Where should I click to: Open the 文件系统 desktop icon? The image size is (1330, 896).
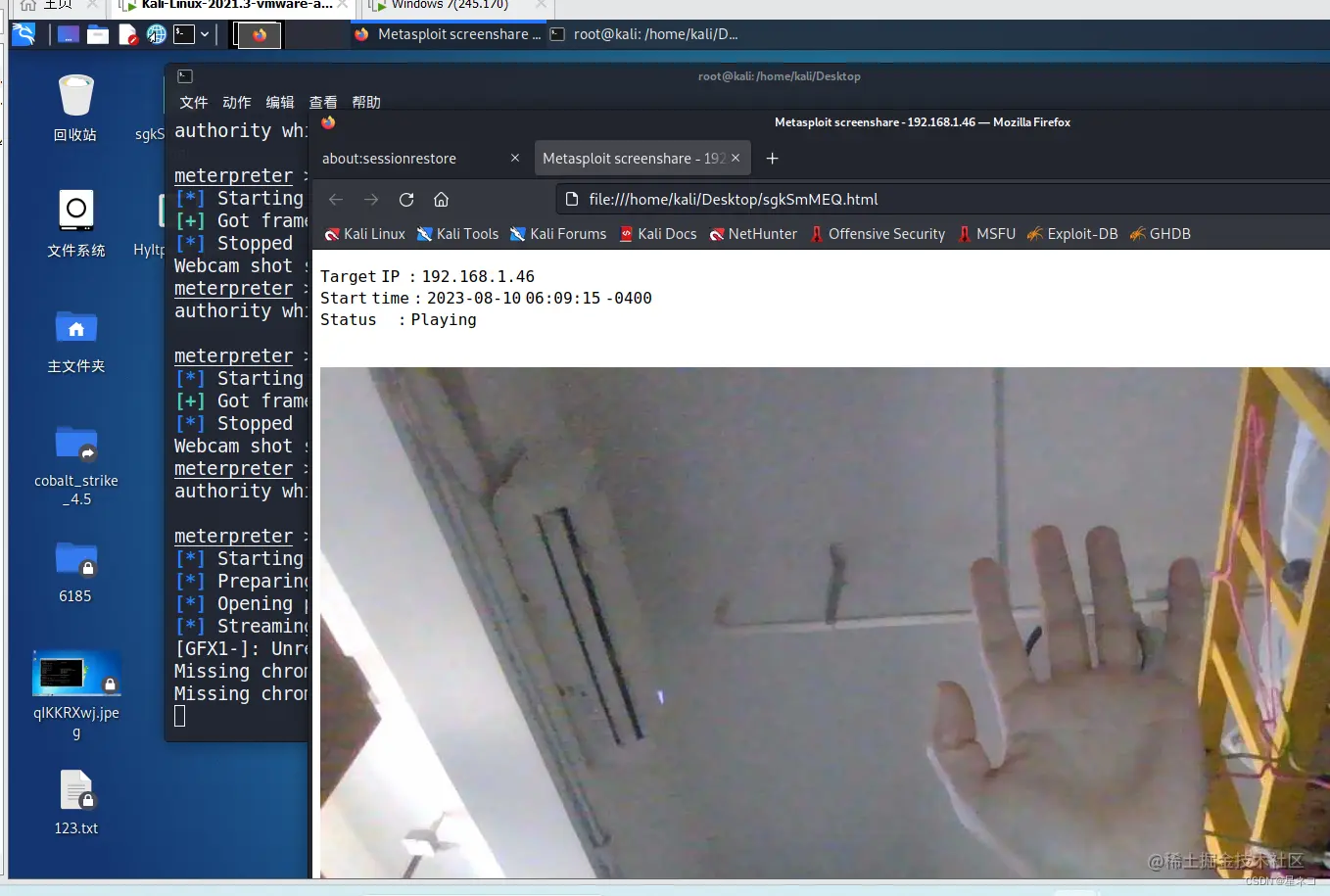tap(75, 223)
